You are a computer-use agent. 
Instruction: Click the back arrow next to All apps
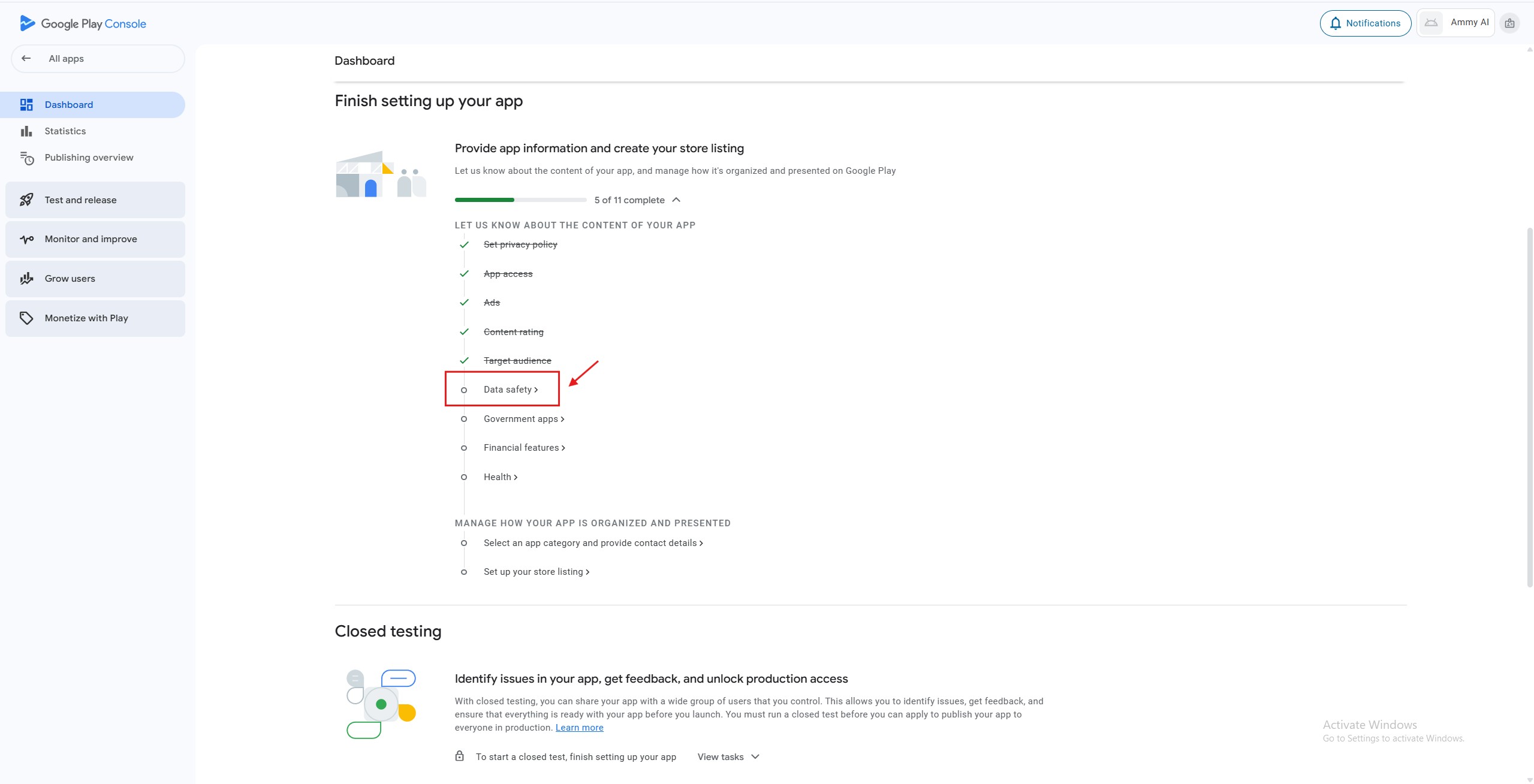pos(26,58)
